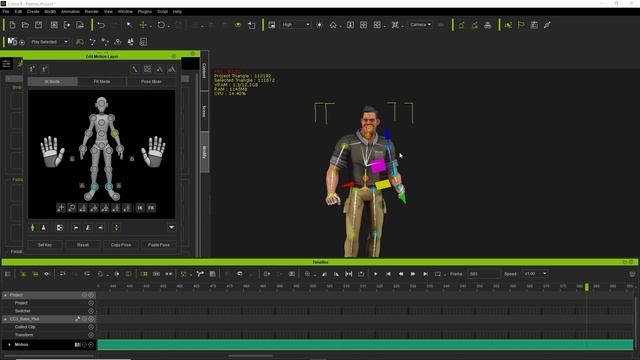Select the green highlighted shoulder joint on dummy

(x=115, y=133)
